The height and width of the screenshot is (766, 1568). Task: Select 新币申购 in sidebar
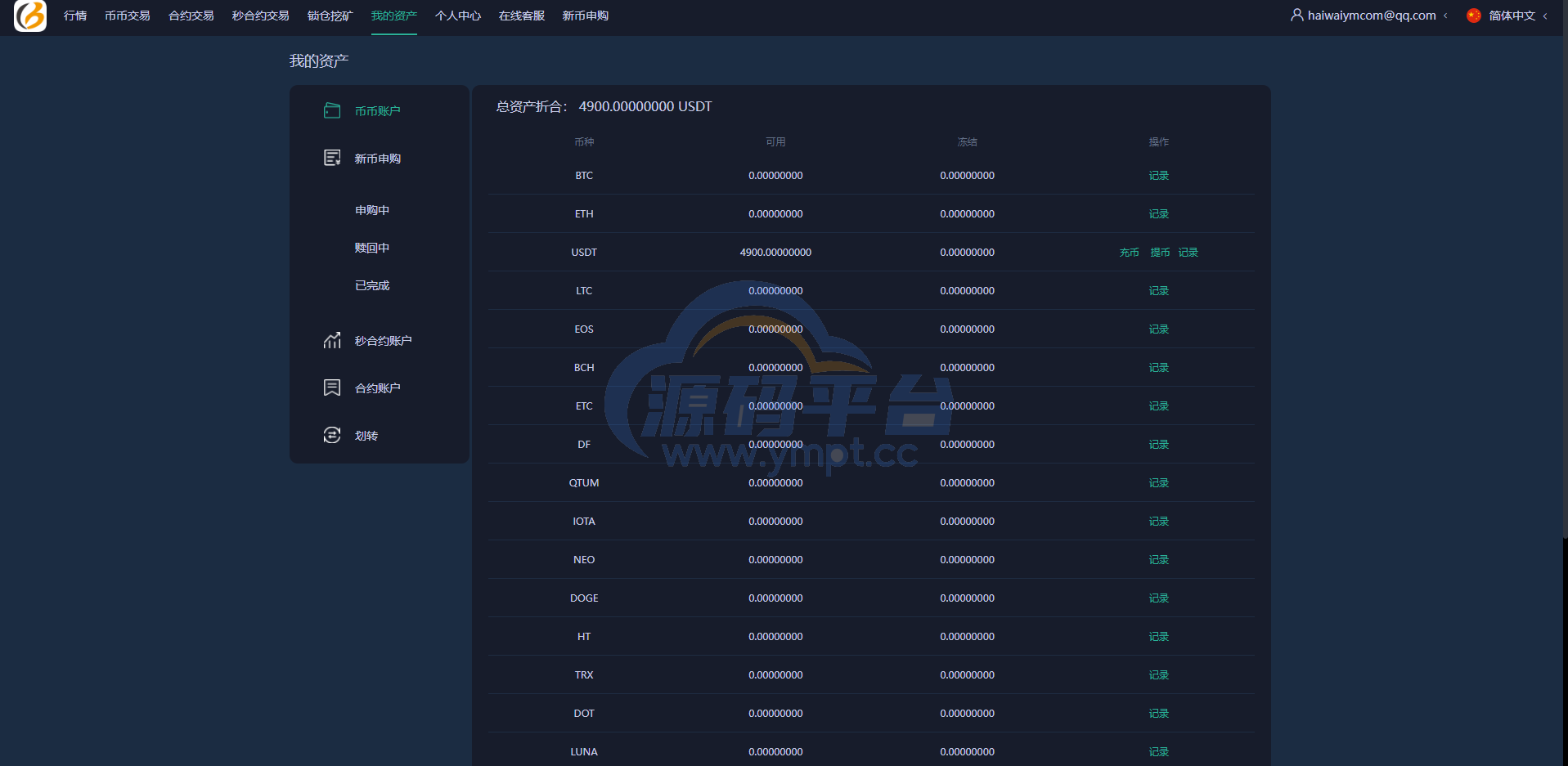point(378,159)
